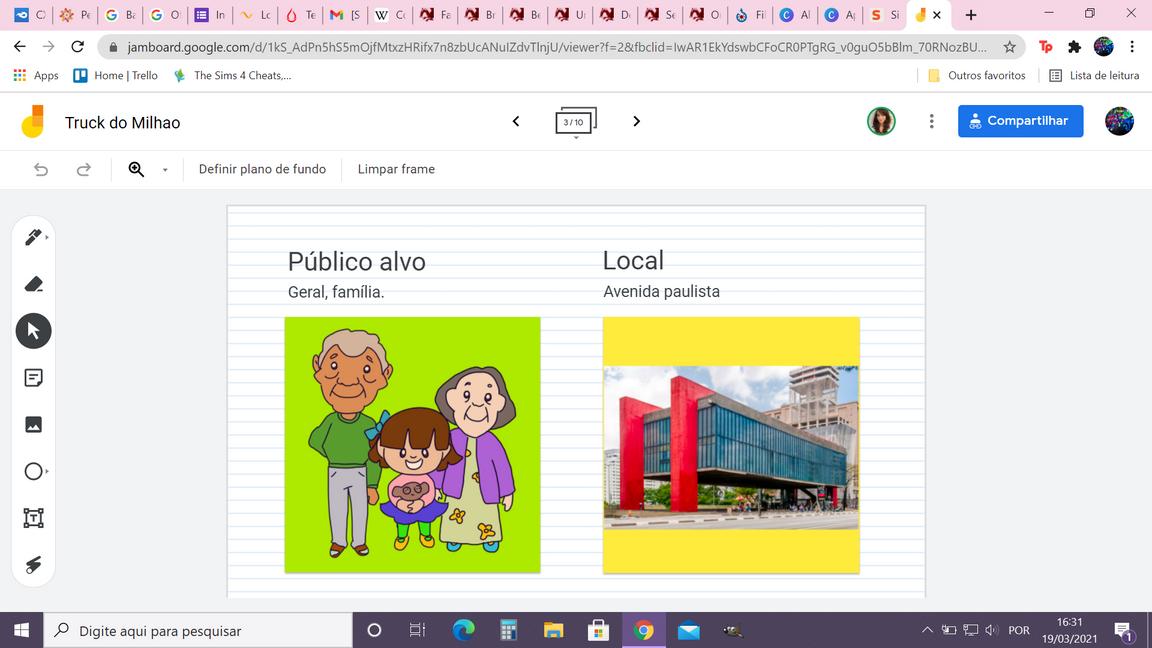1152x648 pixels.
Task: Click Limpar frame to clear the frame
Action: coord(396,169)
